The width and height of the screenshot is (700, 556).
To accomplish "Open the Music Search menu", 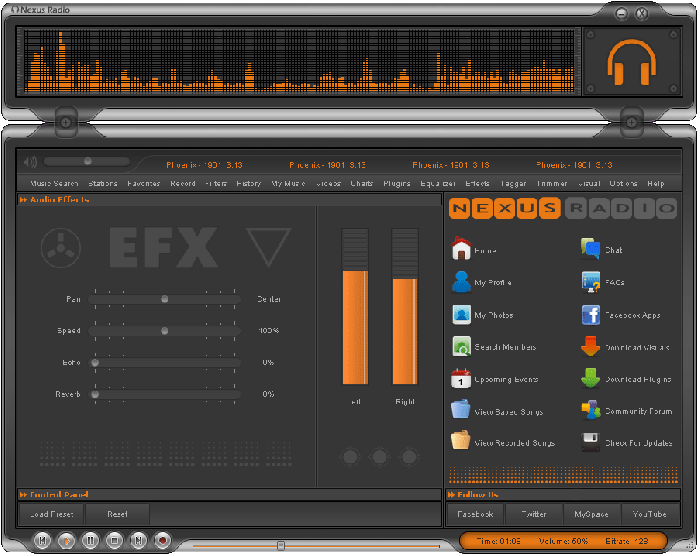I will point(54,184).
